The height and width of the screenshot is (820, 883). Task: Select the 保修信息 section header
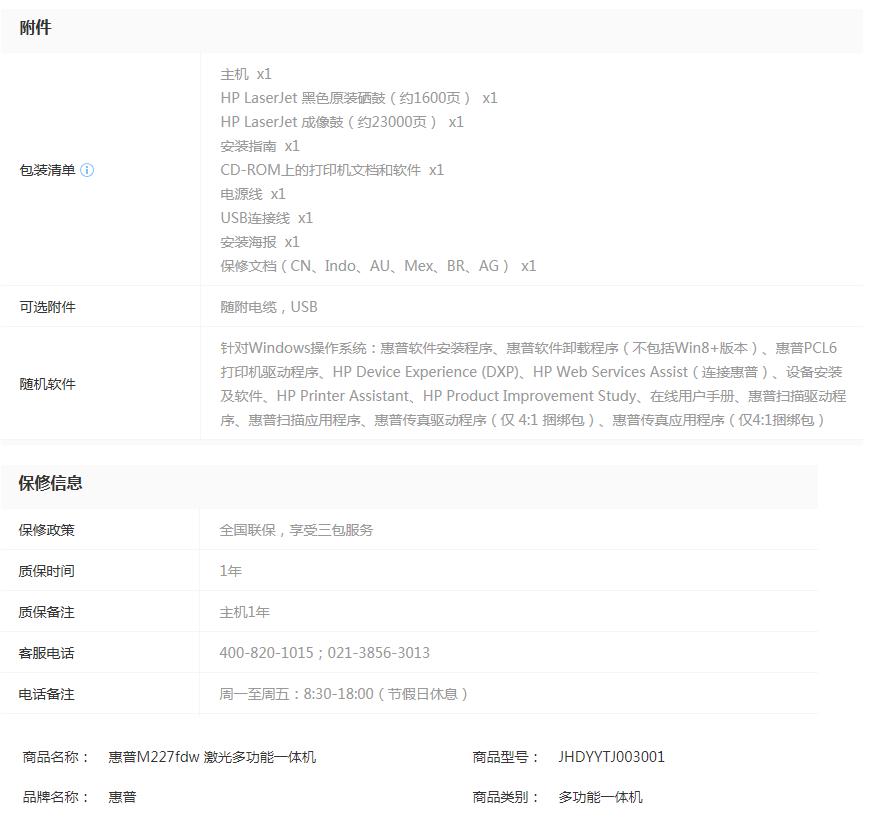pos(50,483)
